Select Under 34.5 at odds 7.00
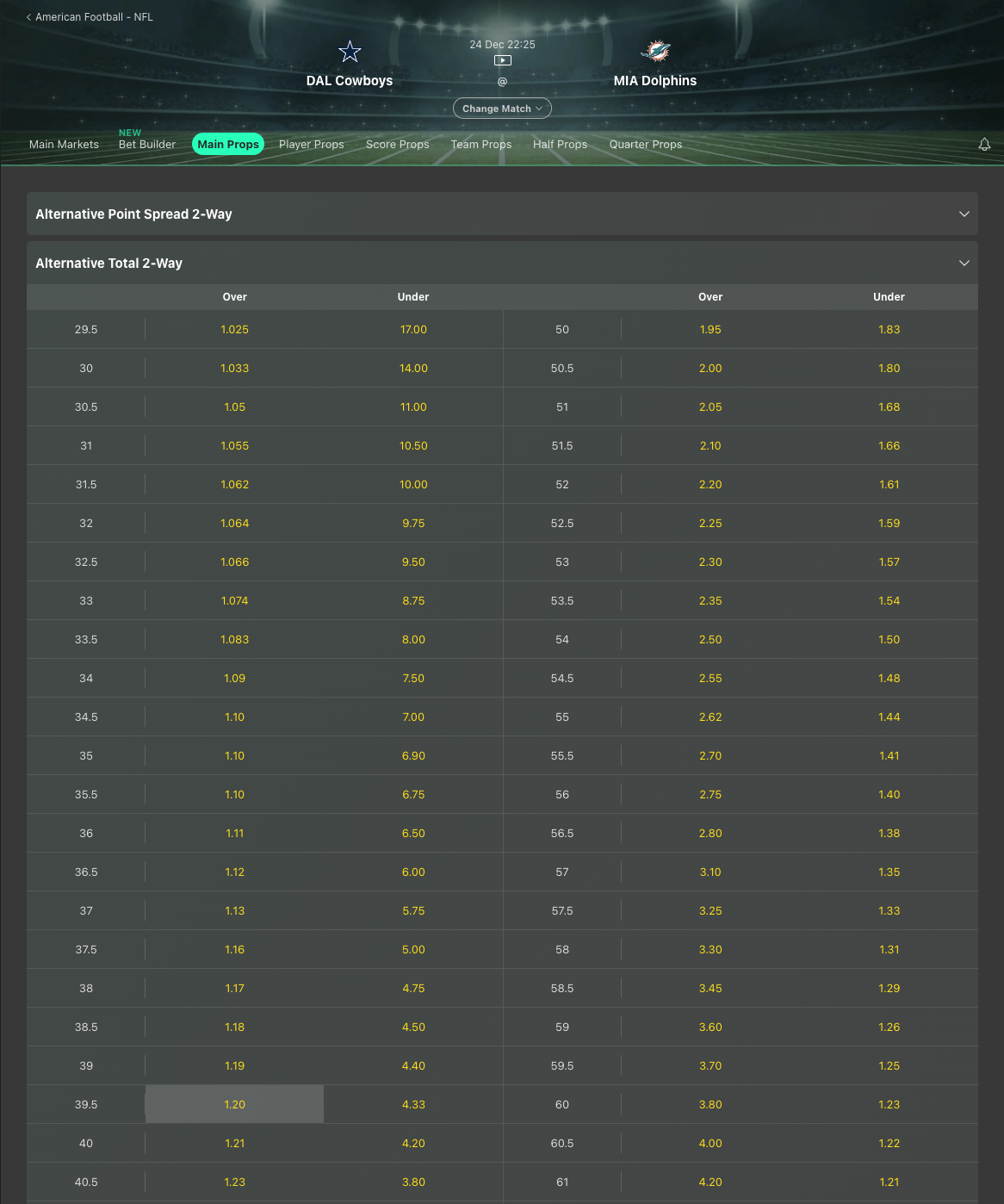The image size is (1004, 1204). 413,717
